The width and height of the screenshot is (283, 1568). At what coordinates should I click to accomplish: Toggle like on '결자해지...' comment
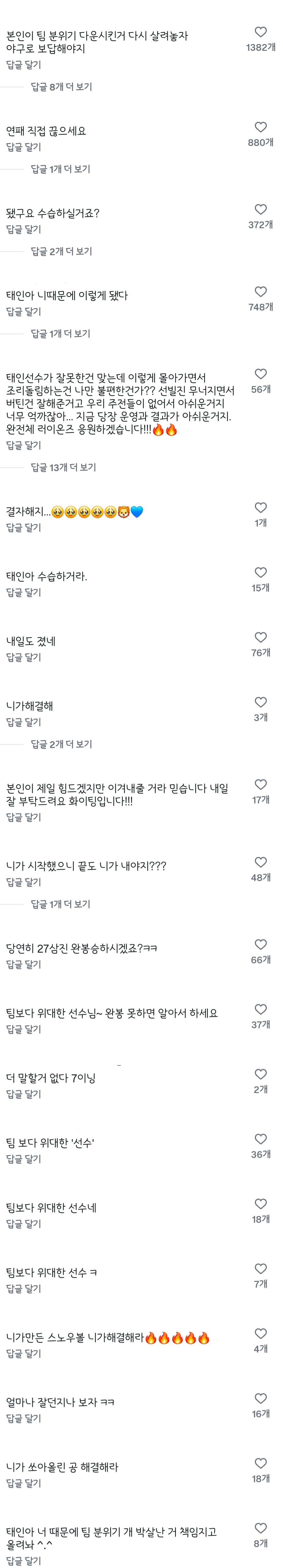tap(260, 508)
